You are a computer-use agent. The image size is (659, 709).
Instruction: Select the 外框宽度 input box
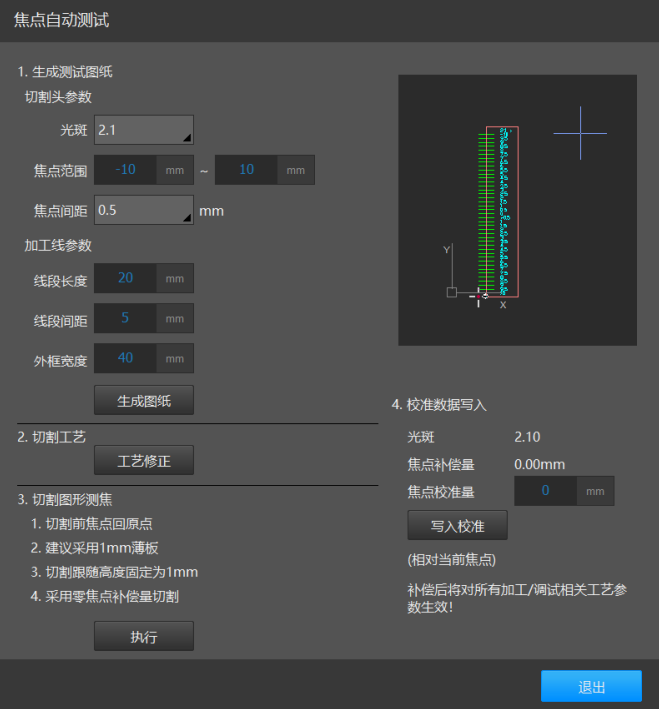[x=125, y=358]
